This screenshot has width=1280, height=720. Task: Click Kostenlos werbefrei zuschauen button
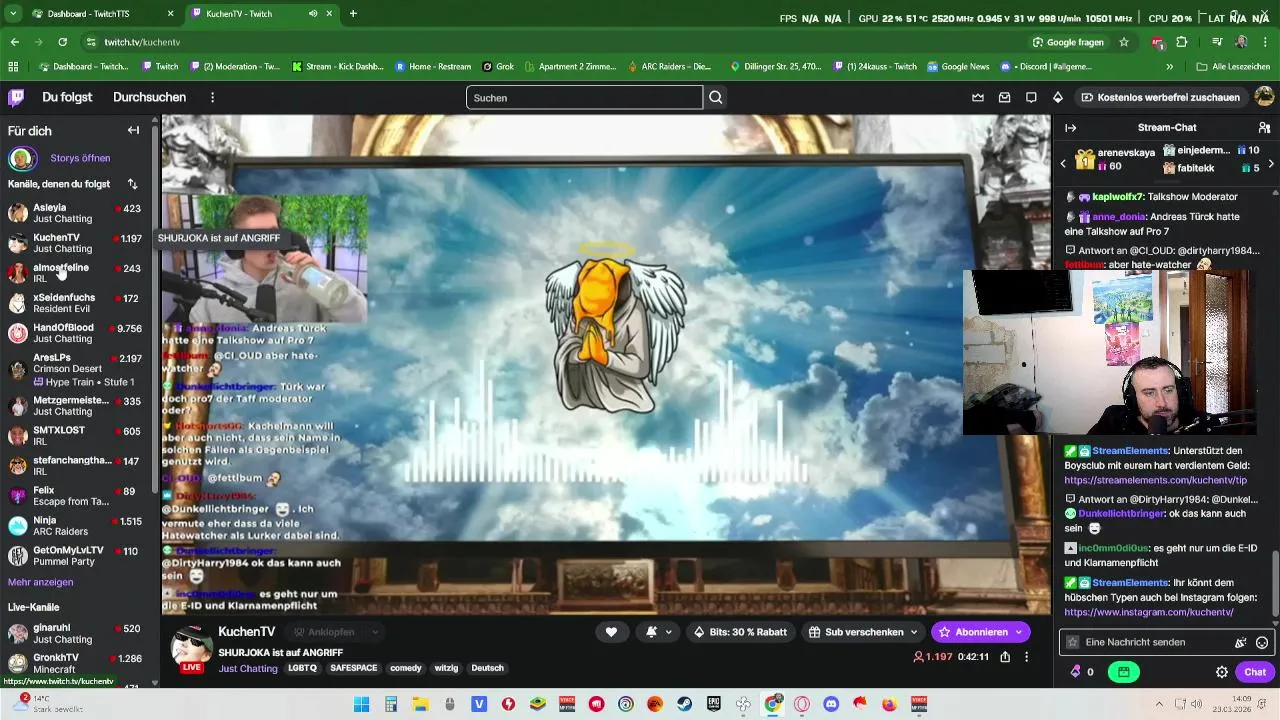[1160, 97]
